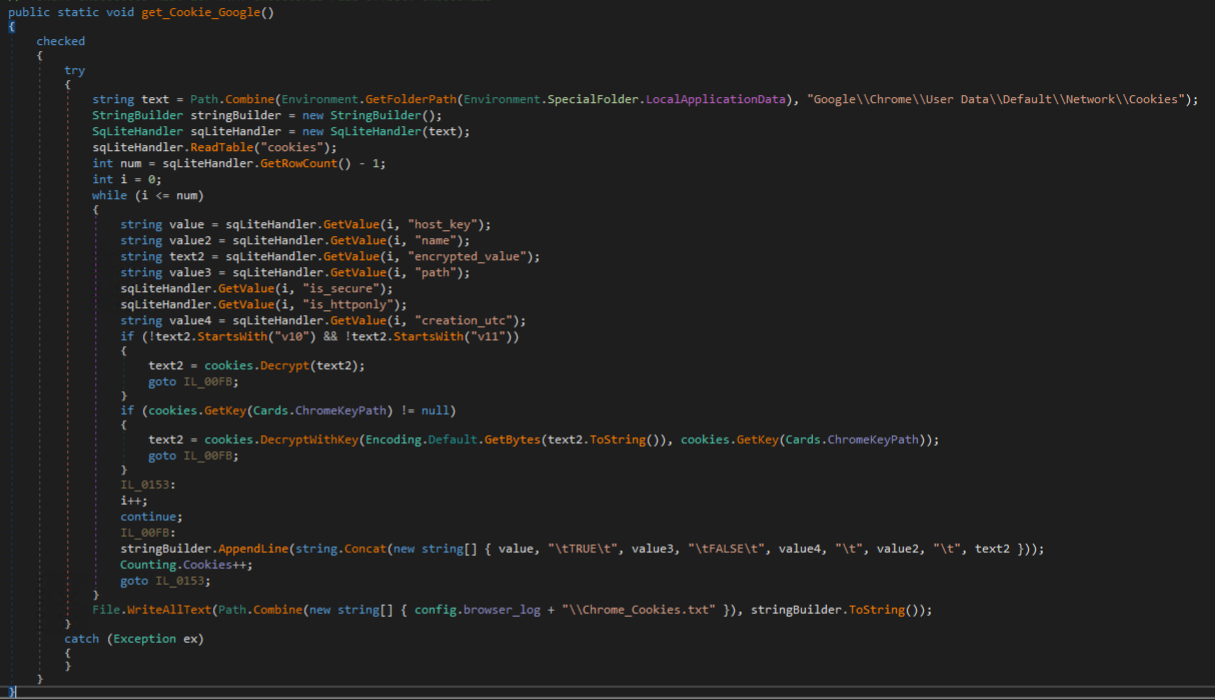
Task: Click the 'num' variable declaration
Action: 132,163
